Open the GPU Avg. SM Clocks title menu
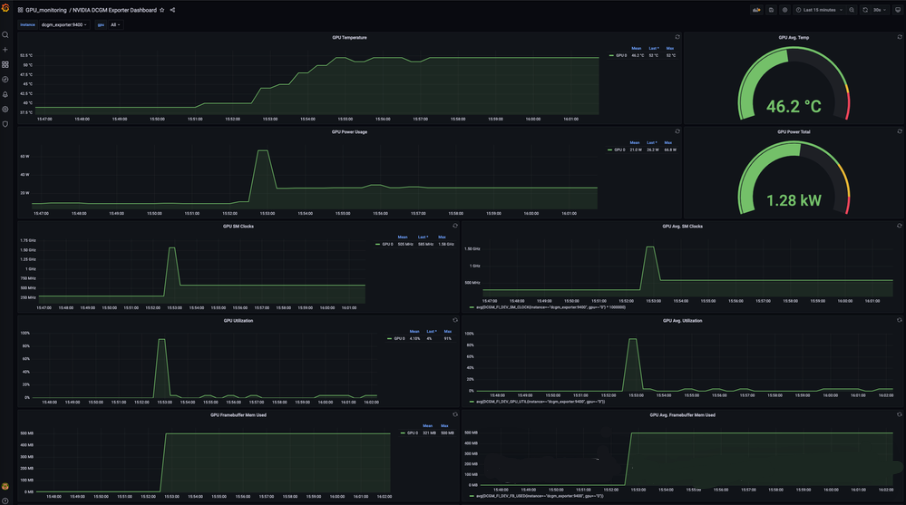The height and width of the screenshot is (505, 906). pos(682,226)
